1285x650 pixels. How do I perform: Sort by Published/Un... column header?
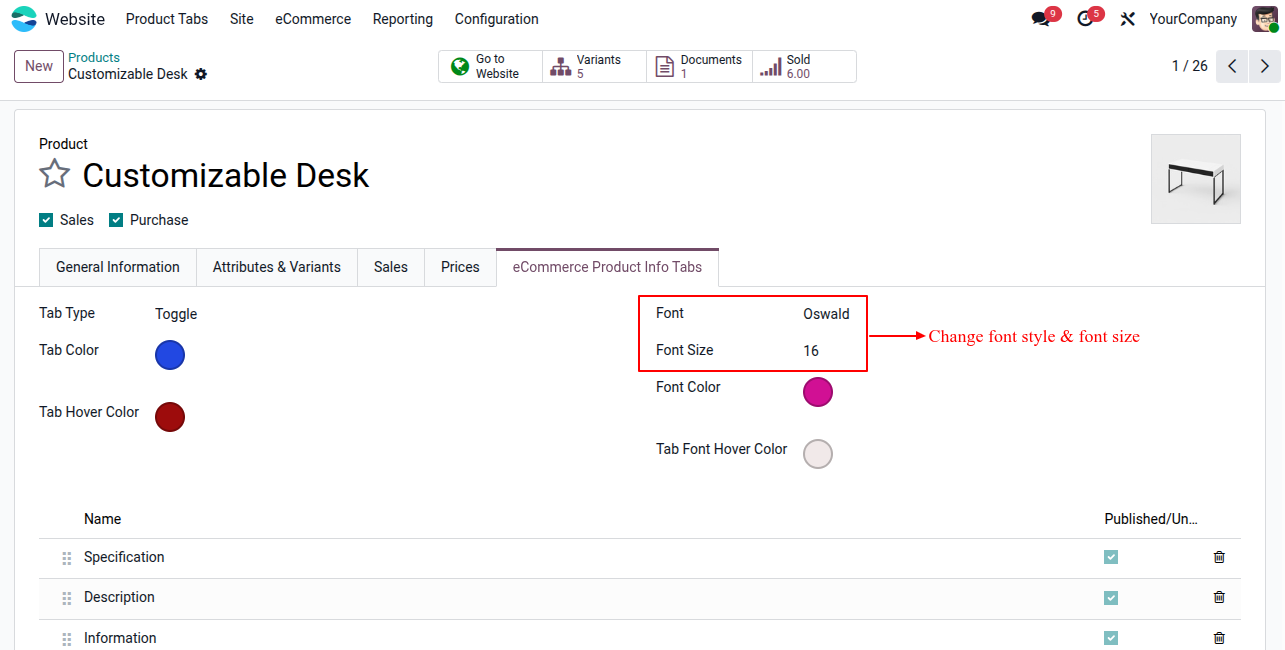[x=1151, y=519]
